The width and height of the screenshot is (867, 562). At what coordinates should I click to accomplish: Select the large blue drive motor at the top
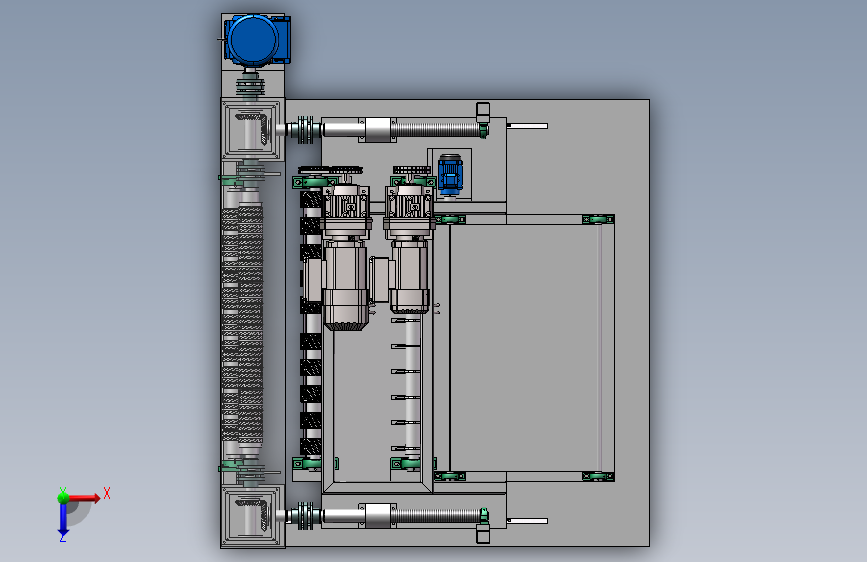(257, 40)
